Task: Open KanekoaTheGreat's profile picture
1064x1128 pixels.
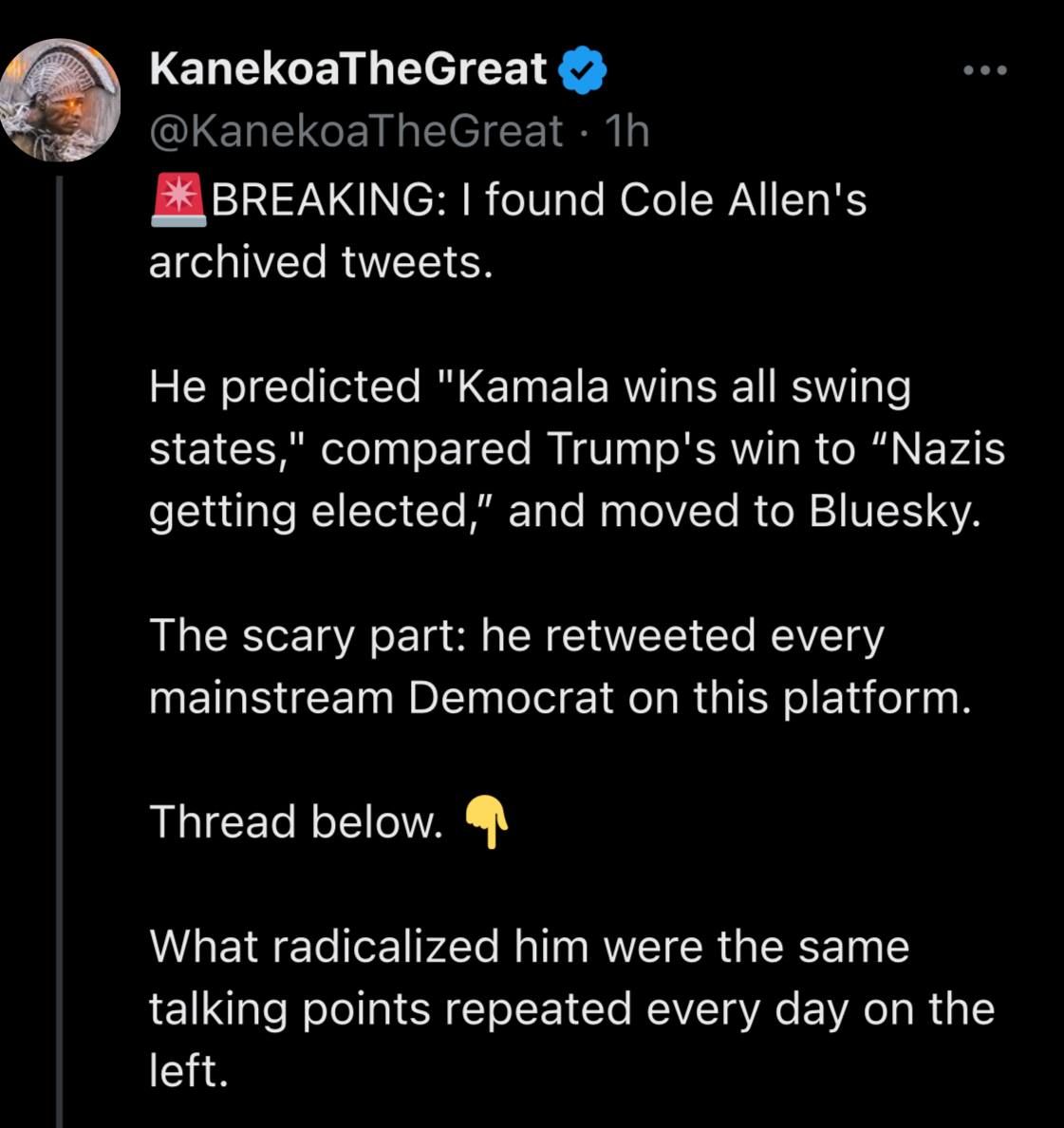Action: (x=61, y=100)
